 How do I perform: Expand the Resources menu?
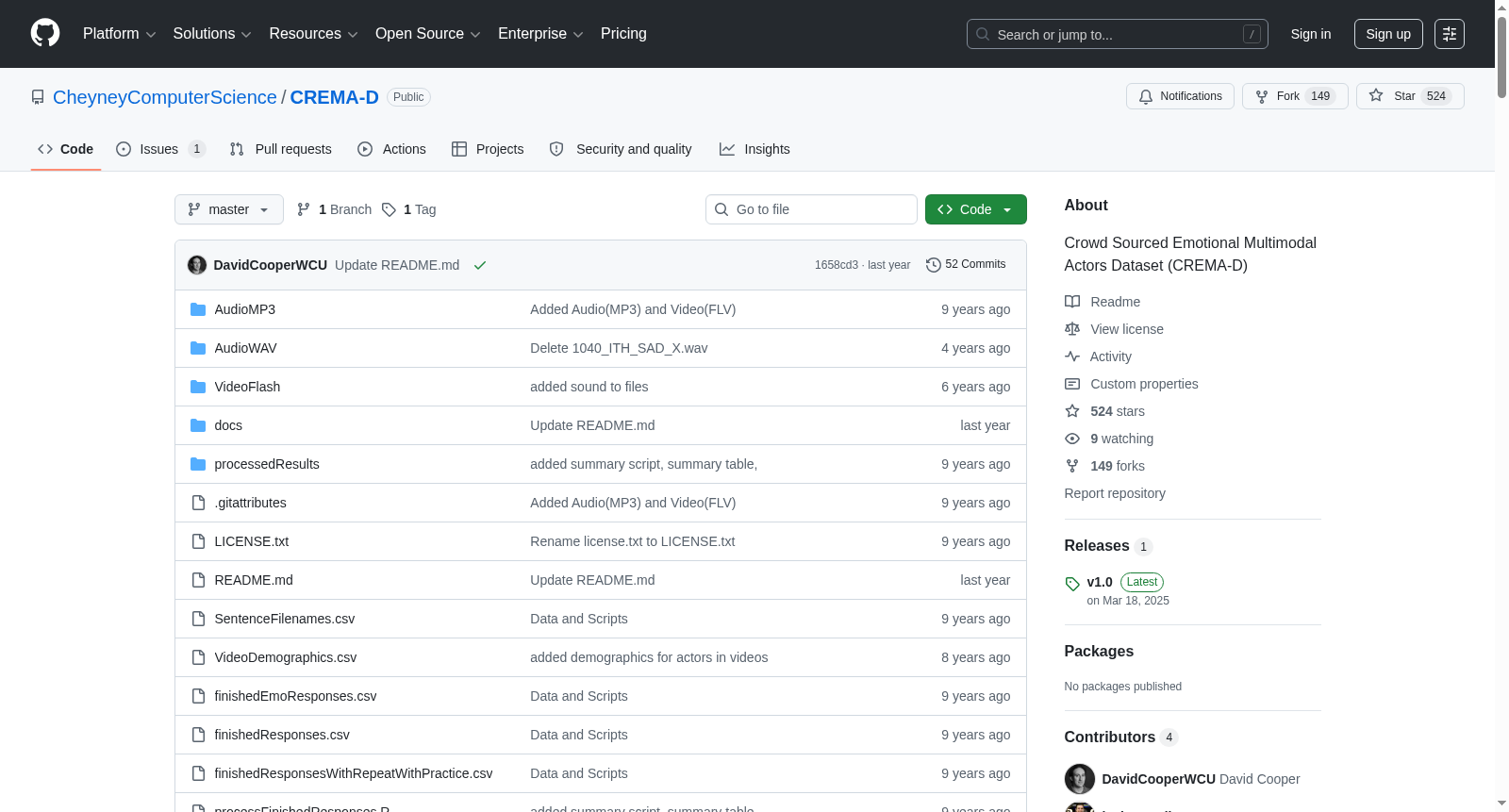coord(313,34)
